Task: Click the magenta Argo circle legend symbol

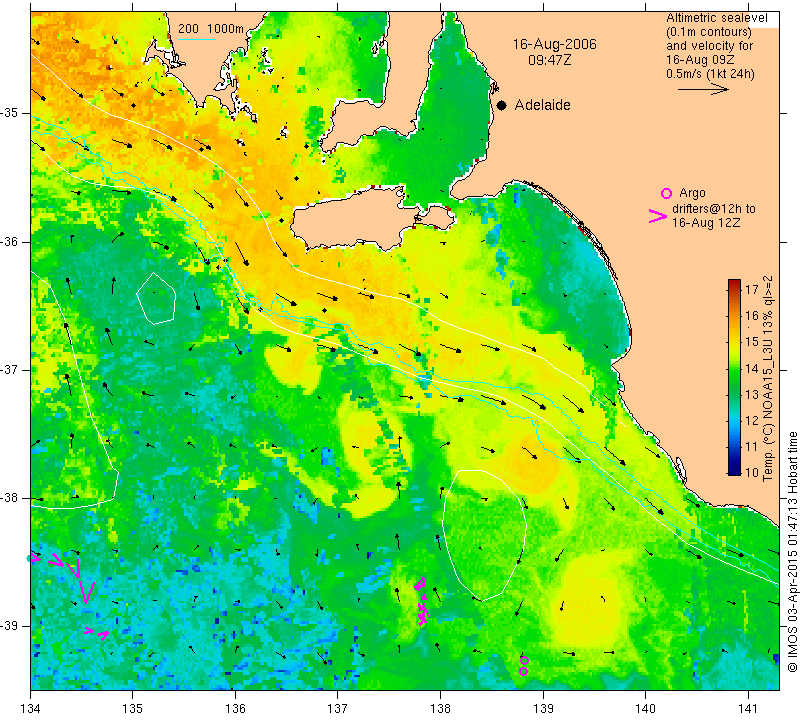Action: 666,193
